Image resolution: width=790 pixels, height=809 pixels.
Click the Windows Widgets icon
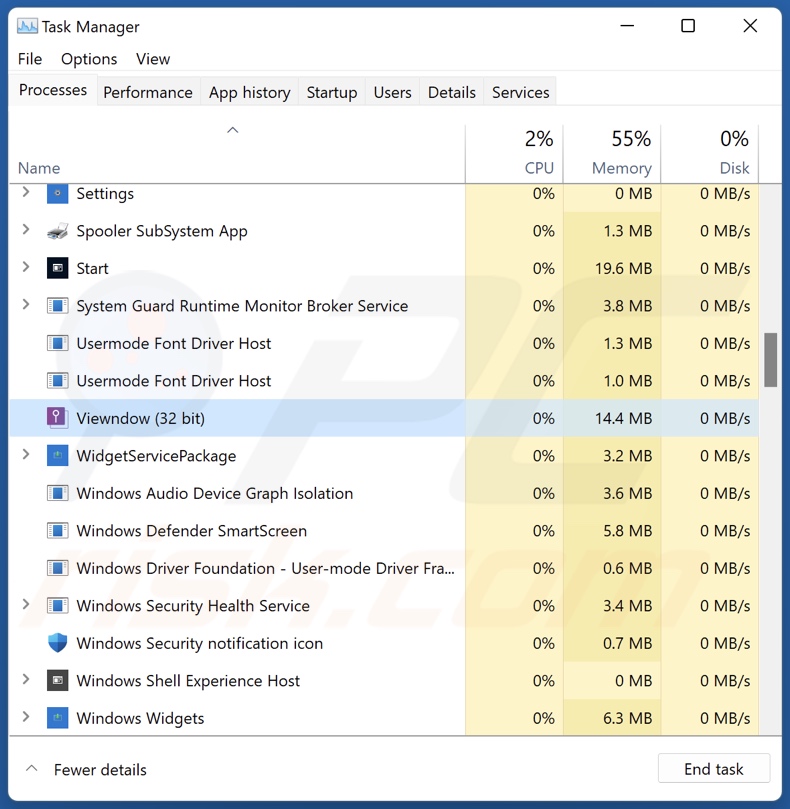point(57,718)
